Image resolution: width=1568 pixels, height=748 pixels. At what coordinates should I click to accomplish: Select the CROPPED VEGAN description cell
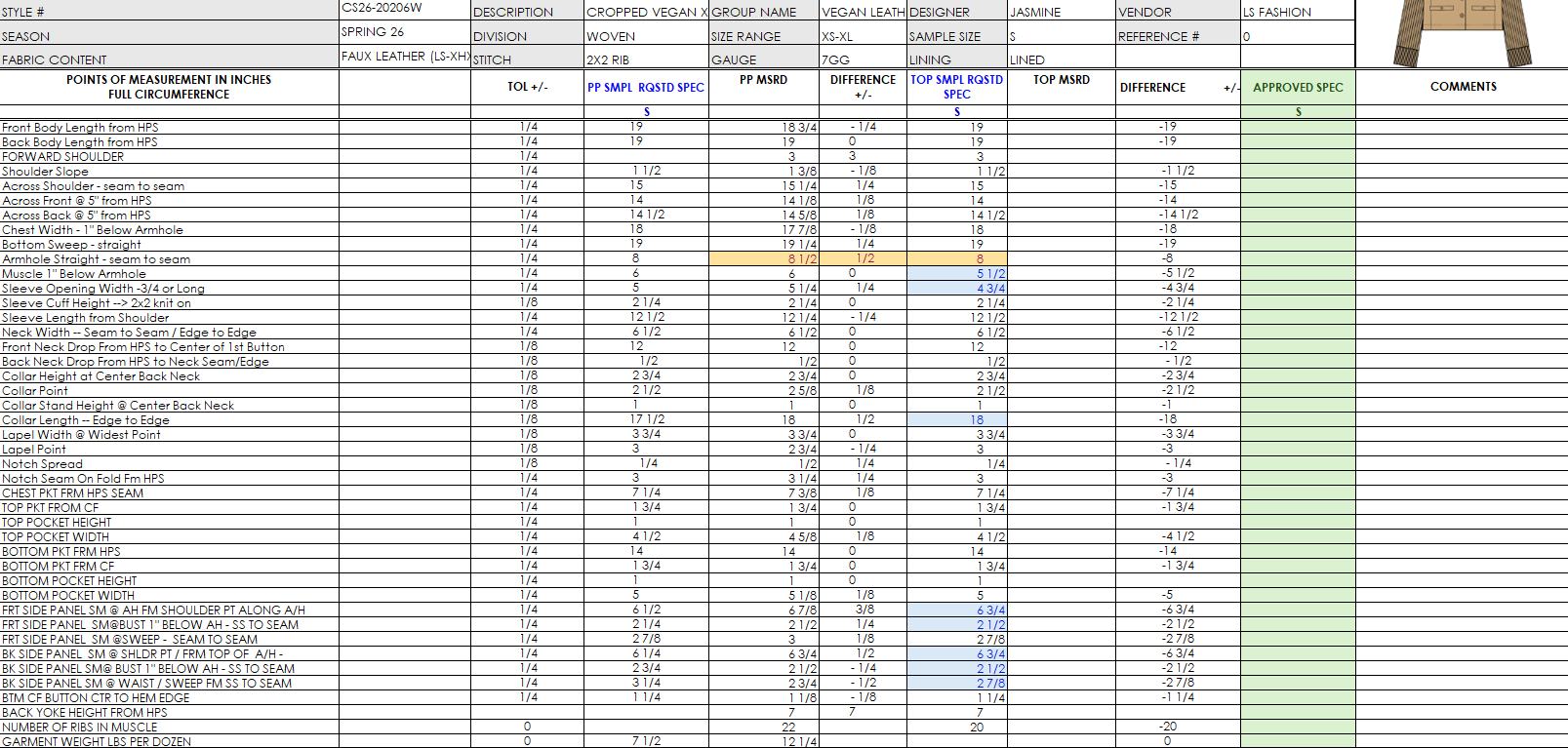(647, 12)
